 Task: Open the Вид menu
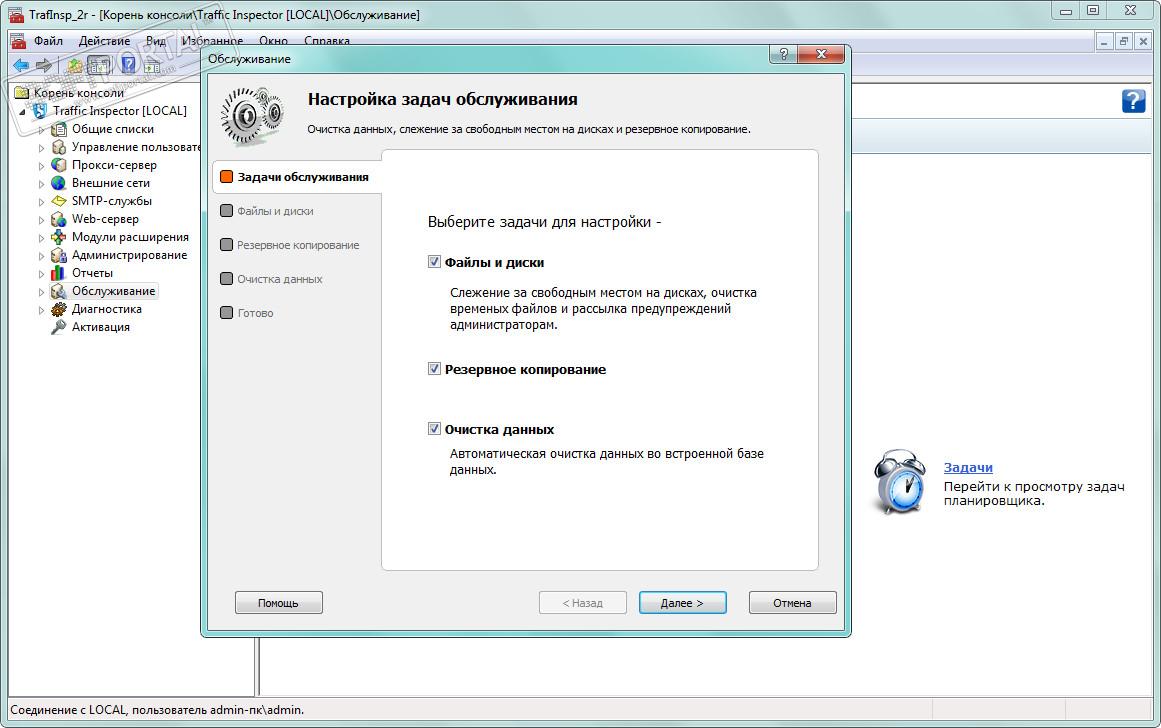tap(155, 41)
